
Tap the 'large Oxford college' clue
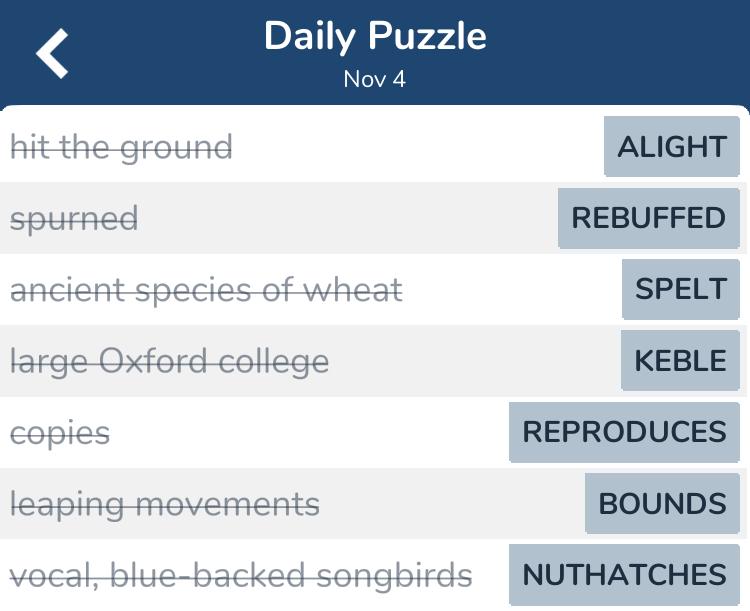click(x=170, y=362)
